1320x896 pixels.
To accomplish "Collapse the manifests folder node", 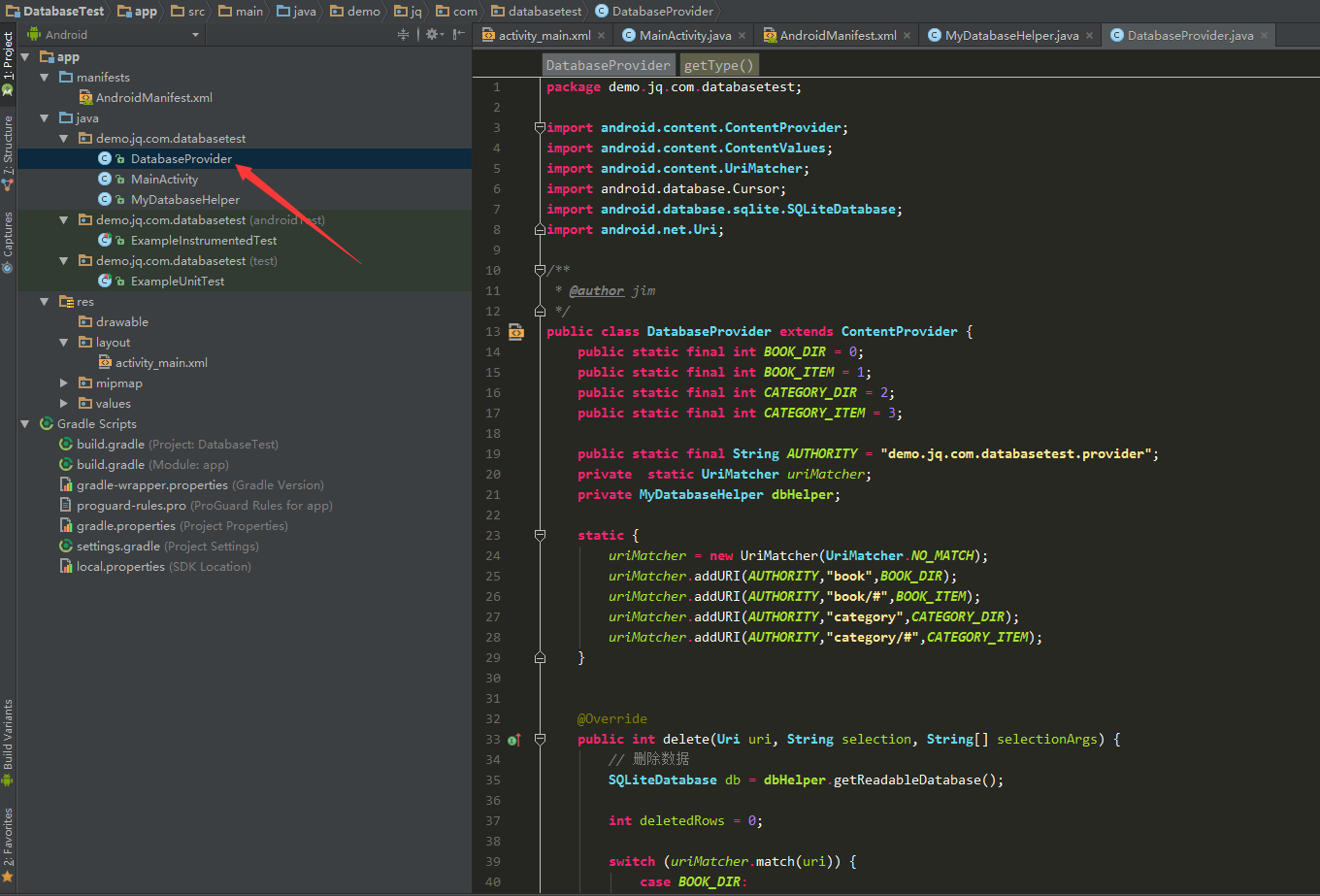I will tap(45, 78).
